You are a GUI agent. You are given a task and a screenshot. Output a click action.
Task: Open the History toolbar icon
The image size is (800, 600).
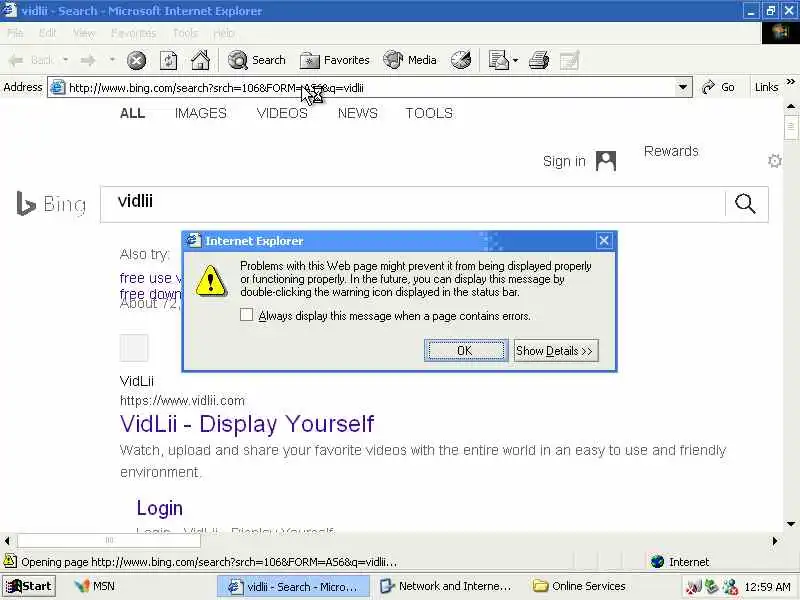point(461,60)
